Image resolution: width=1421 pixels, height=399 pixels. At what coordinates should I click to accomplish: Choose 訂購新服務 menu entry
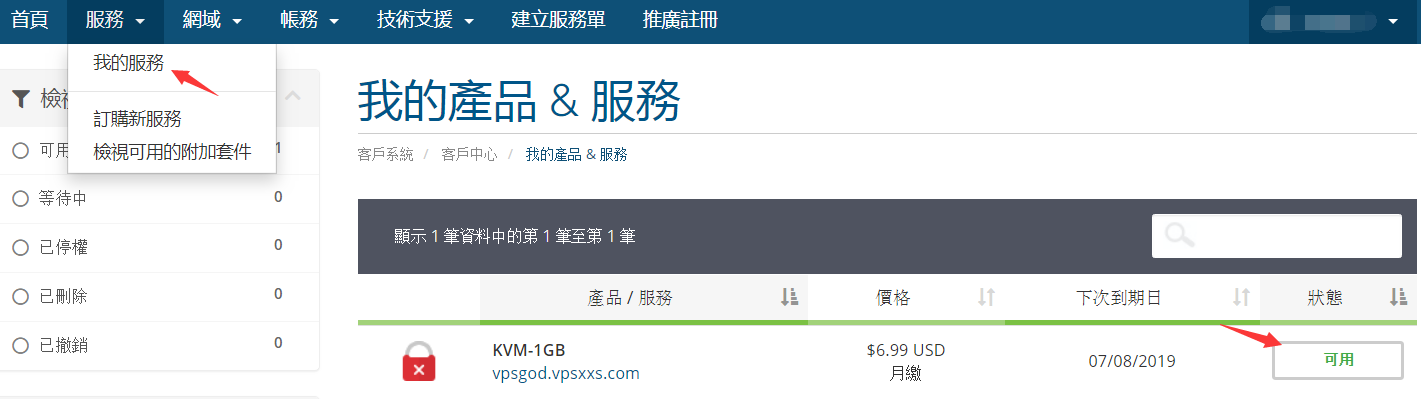point(138,120)
